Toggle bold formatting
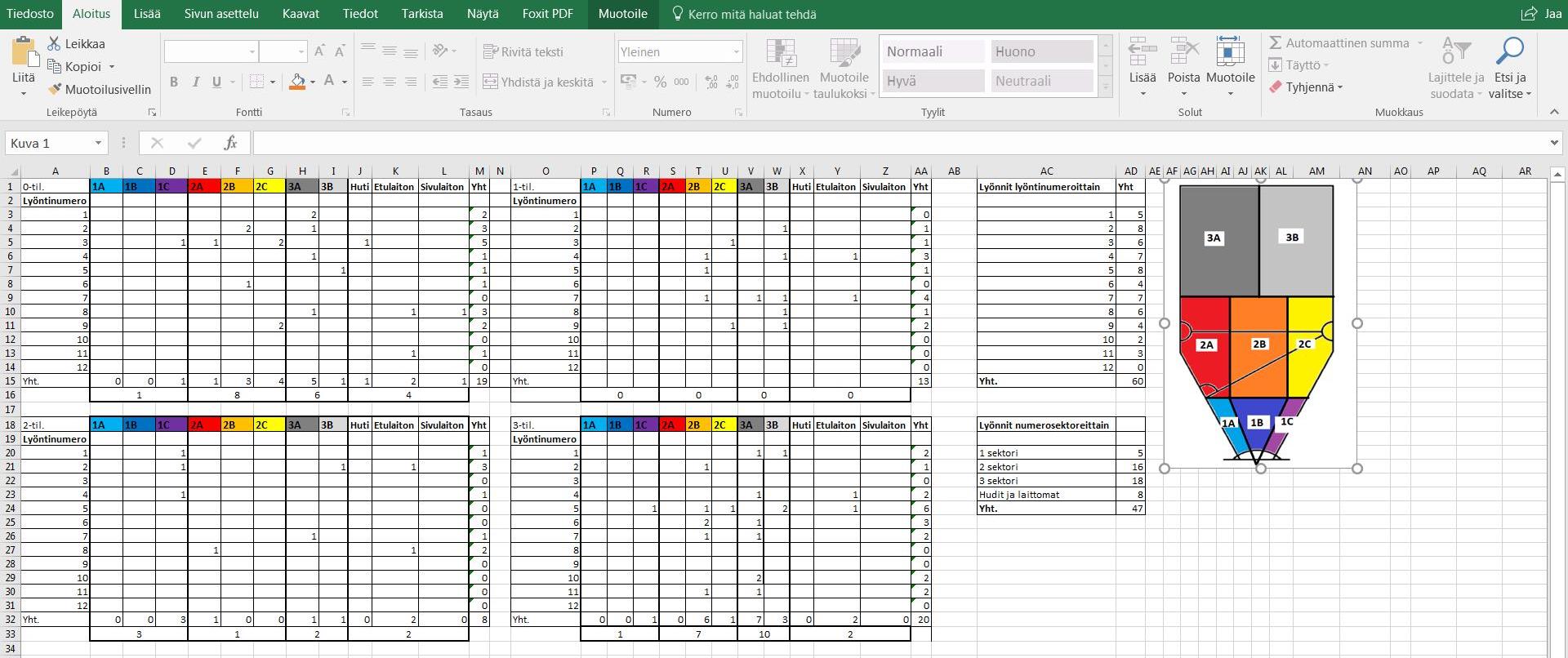The image size is (1568, 658). [x=174, y=82]
